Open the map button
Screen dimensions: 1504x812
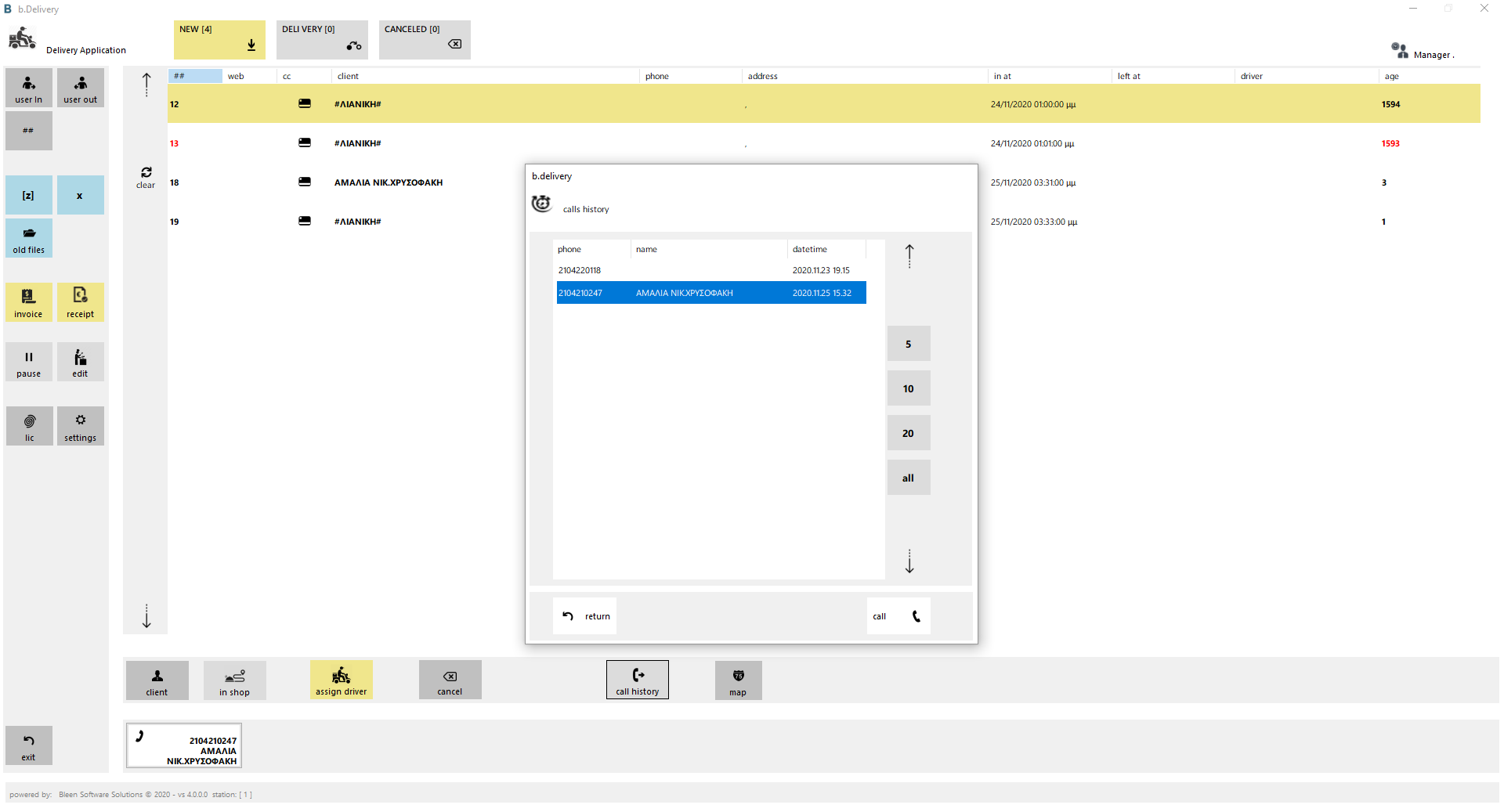point(738,680)
